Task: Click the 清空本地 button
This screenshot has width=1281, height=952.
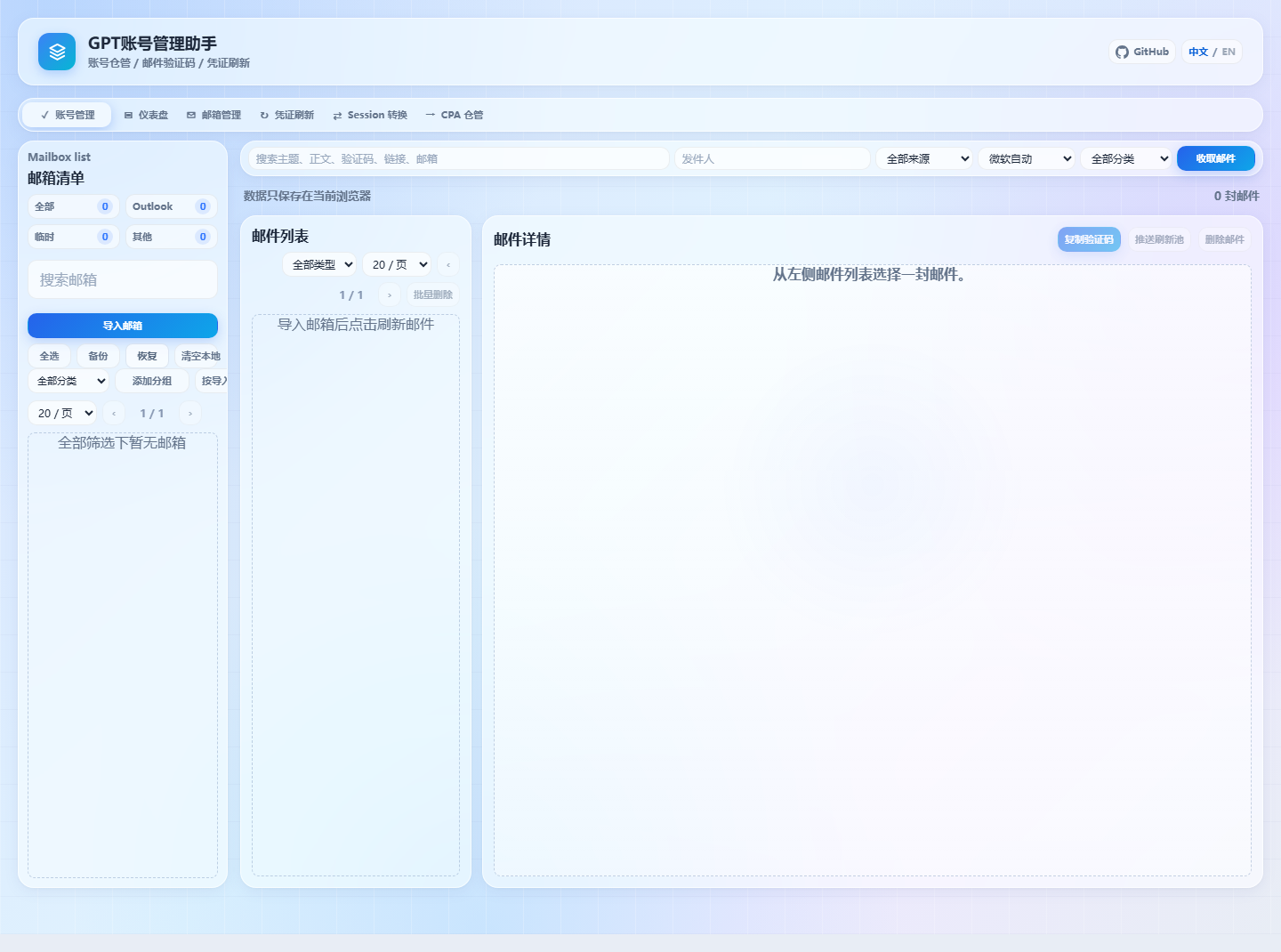Action: tap(200, 356)
